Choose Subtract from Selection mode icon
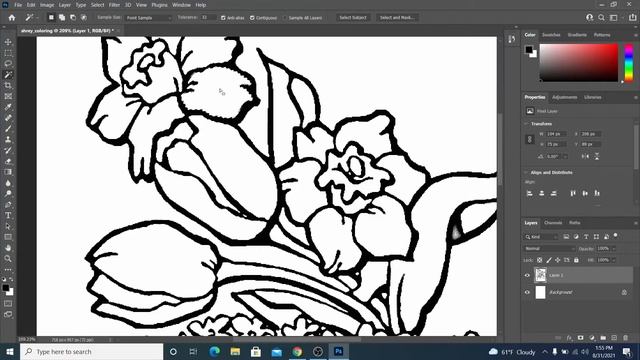640x360 pixels. 73,18
